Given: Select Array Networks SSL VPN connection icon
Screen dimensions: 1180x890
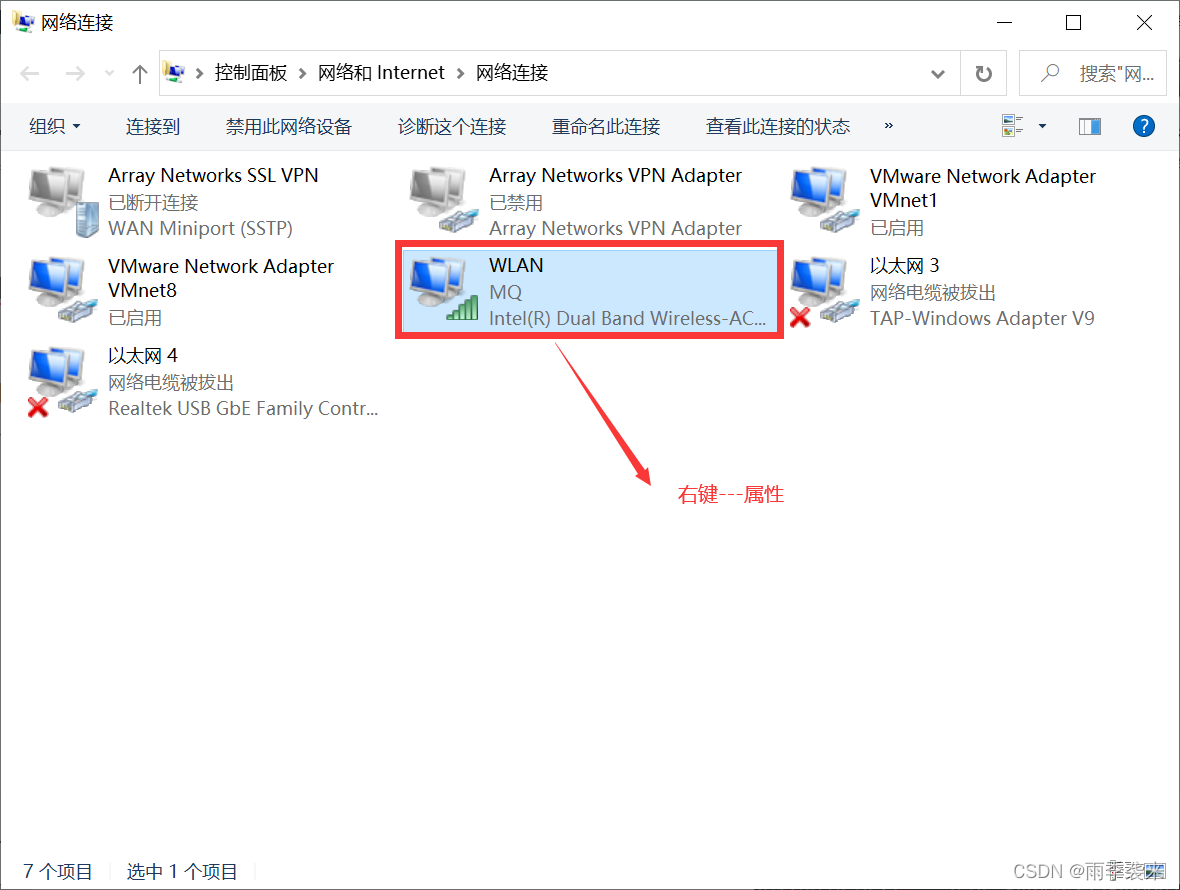Looking at the screenshot, I should [x=64, y=202].
